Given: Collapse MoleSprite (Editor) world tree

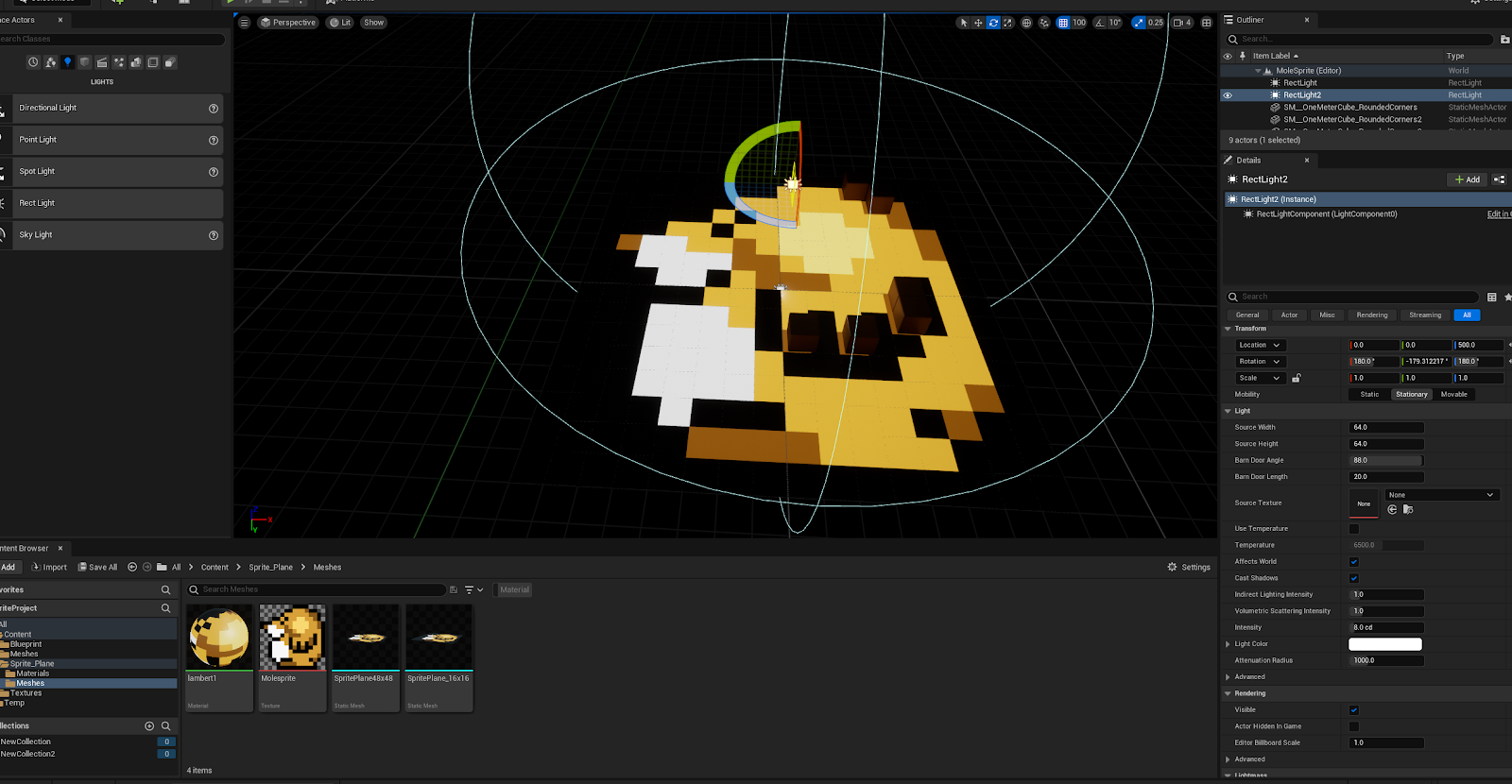Looking at the screenshot, I should pos(1258,71).
